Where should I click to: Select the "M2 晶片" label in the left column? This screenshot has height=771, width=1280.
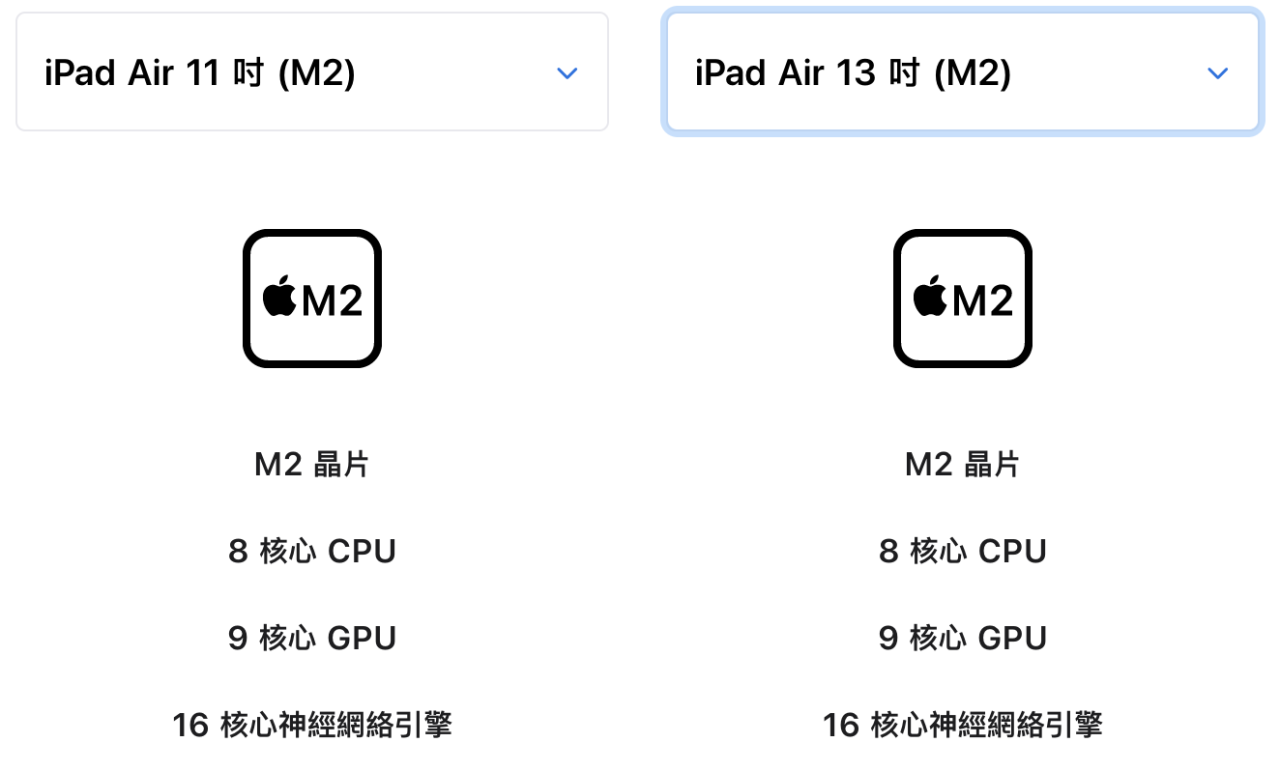[x=312, y=464]
